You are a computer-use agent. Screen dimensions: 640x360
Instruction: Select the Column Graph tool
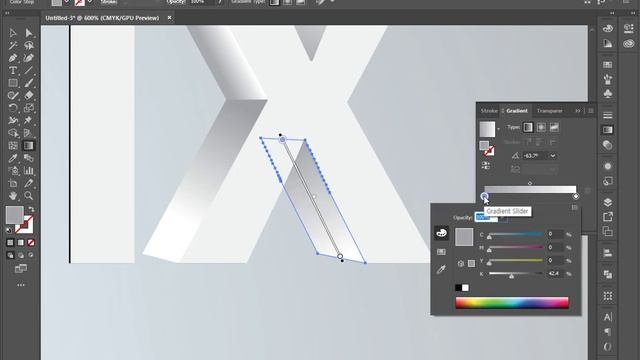(29, 171)
